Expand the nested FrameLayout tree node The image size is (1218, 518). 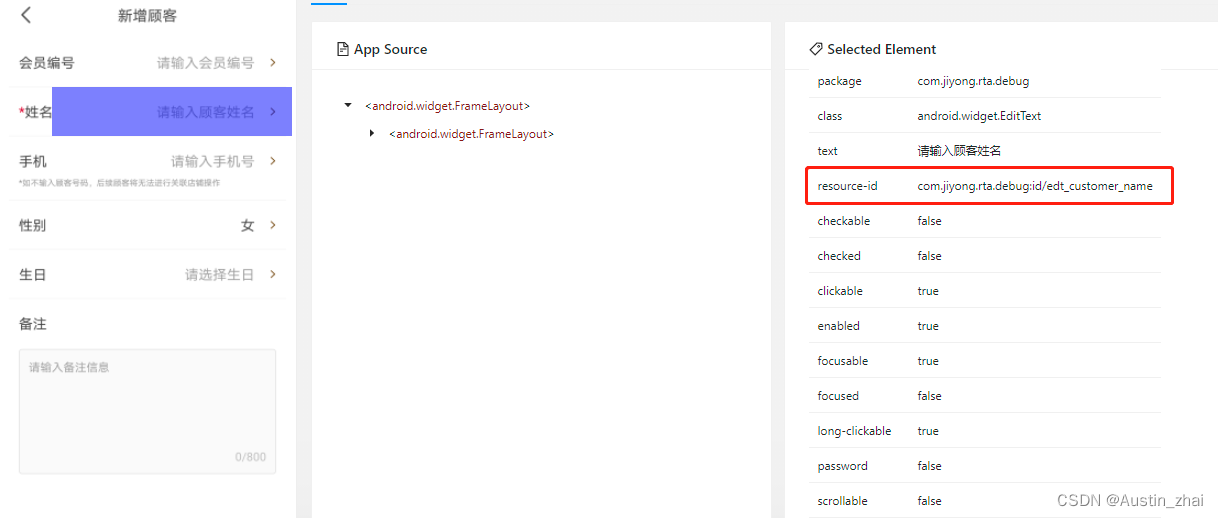pyautogui.click(x=372, y=133)
